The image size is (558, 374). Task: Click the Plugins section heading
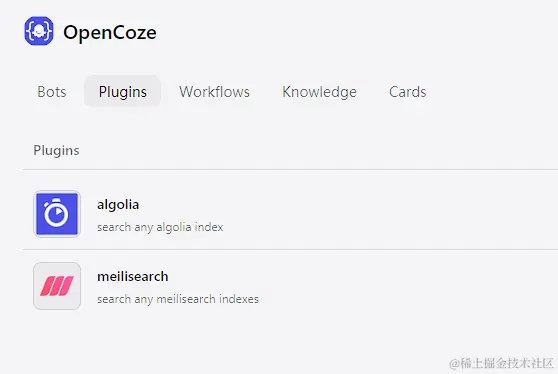(56, 150)
